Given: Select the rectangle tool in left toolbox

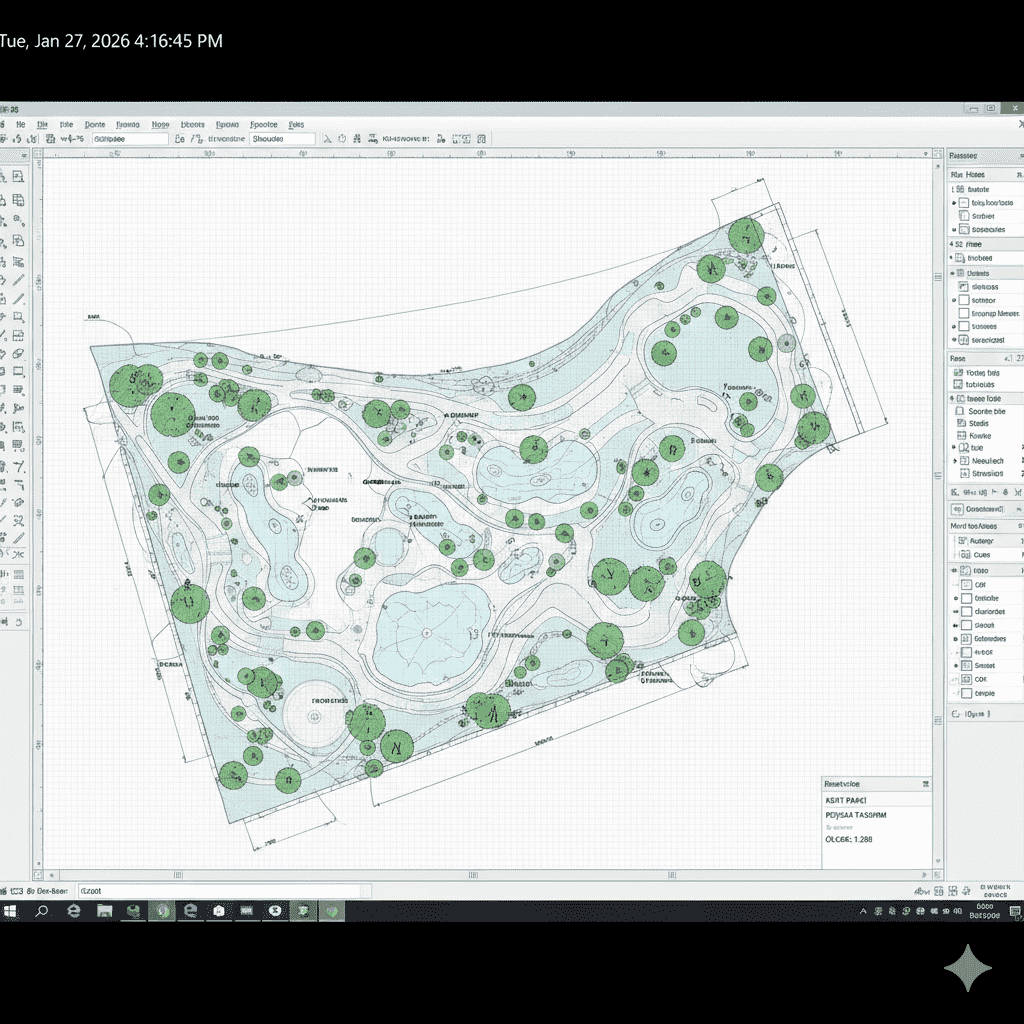Looking at the screenshot, I should tap(17, 372).
